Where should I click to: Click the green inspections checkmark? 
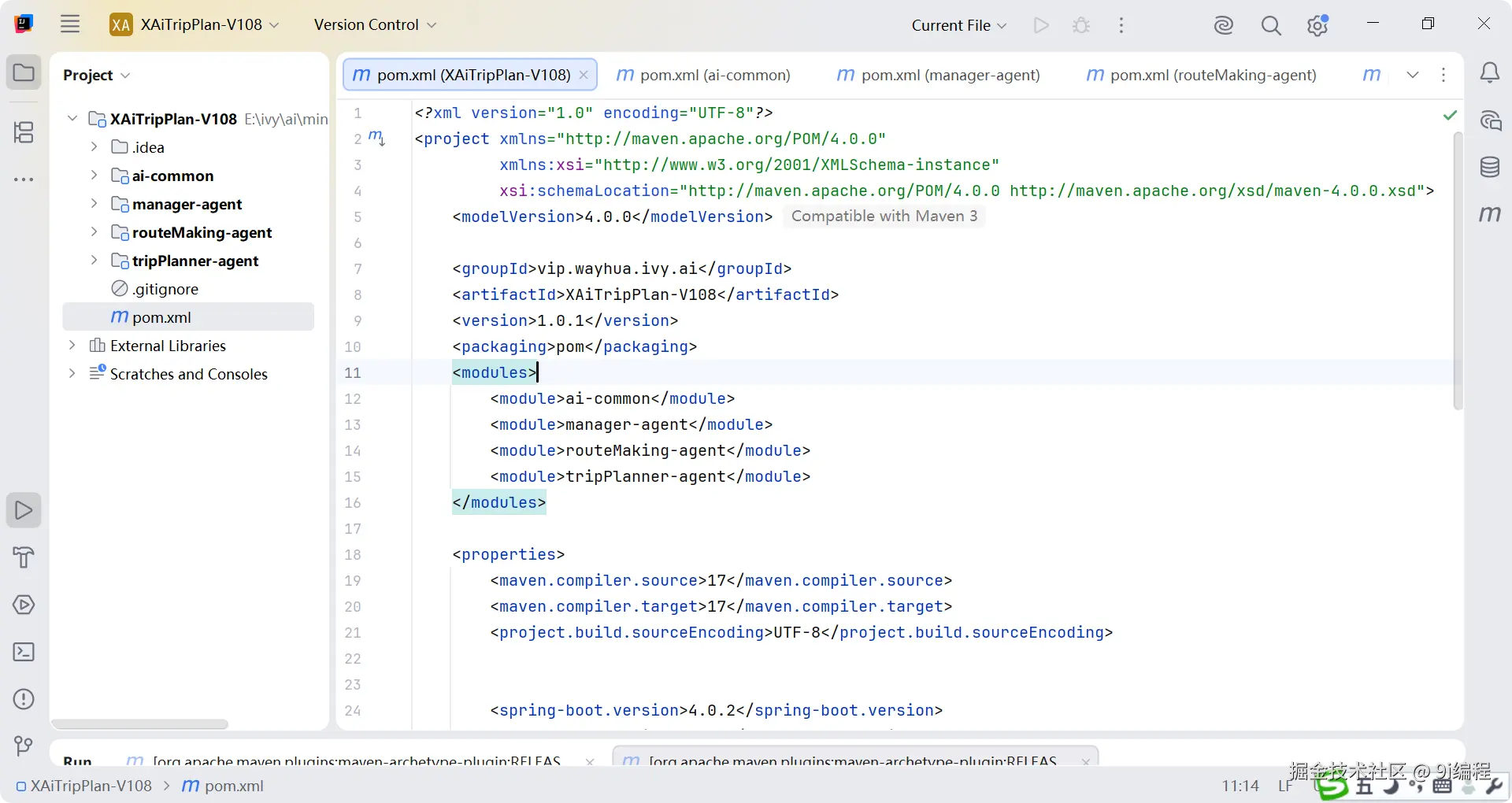(1450, 116)
